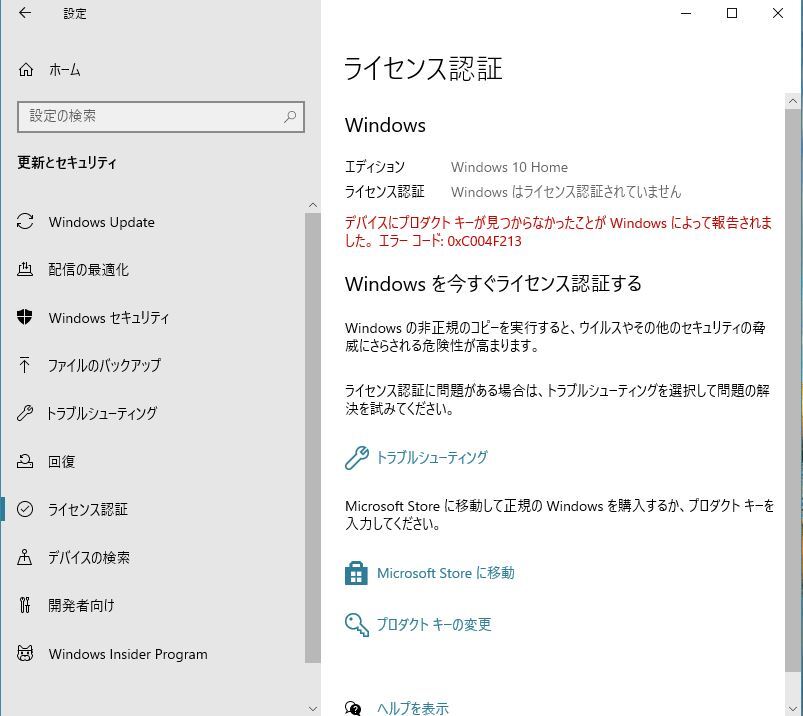Focus the 設定の検索 search box
The width and height of the screenshot is (803, 716).
pos(161,117)
